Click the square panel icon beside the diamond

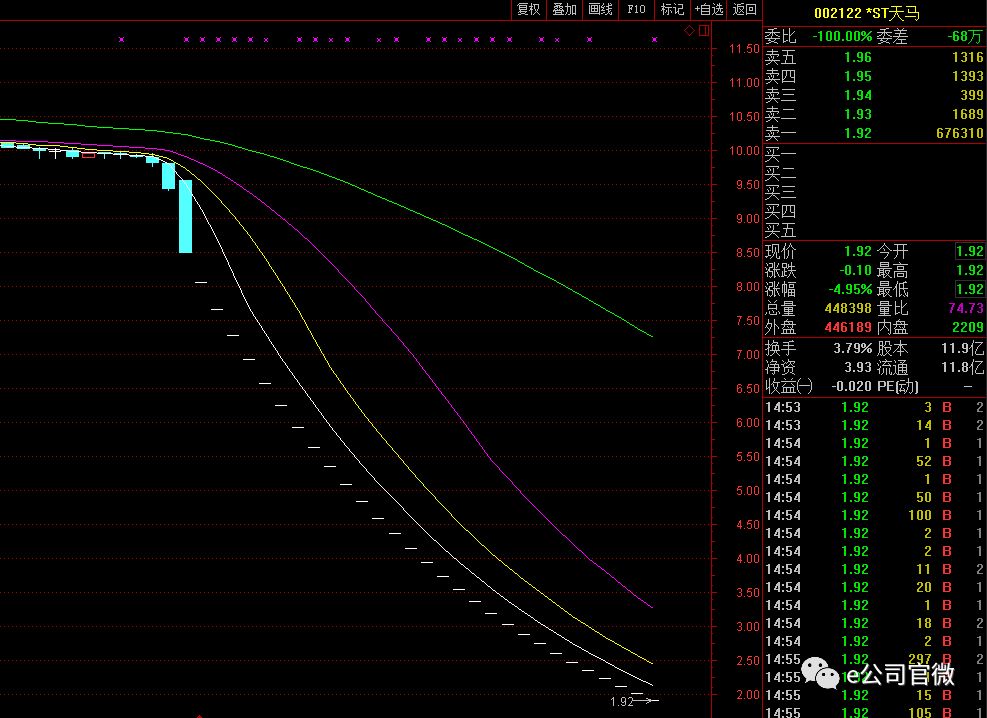tap(704, 30)
